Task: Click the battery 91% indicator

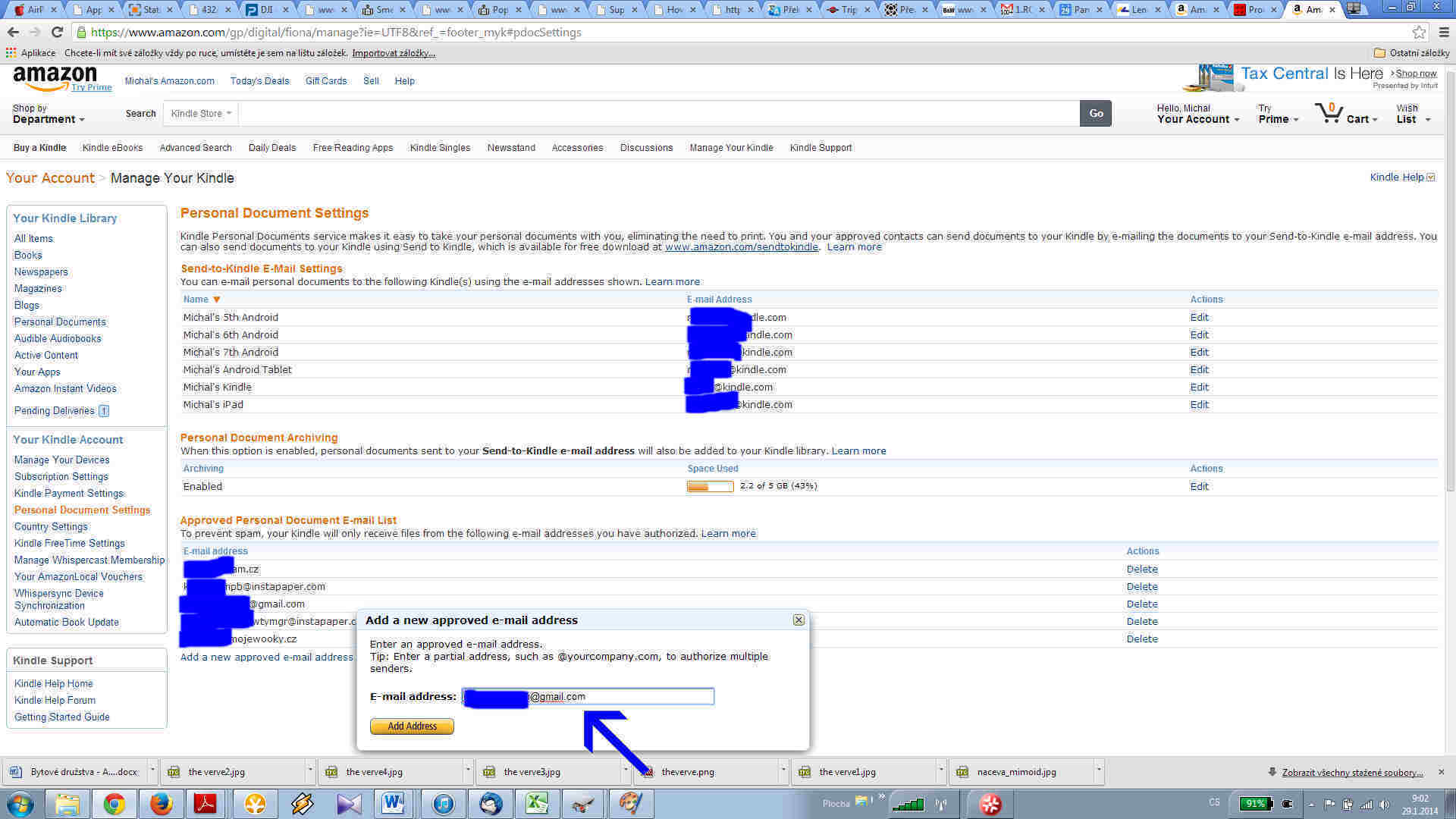Action: coord(1257,803)
